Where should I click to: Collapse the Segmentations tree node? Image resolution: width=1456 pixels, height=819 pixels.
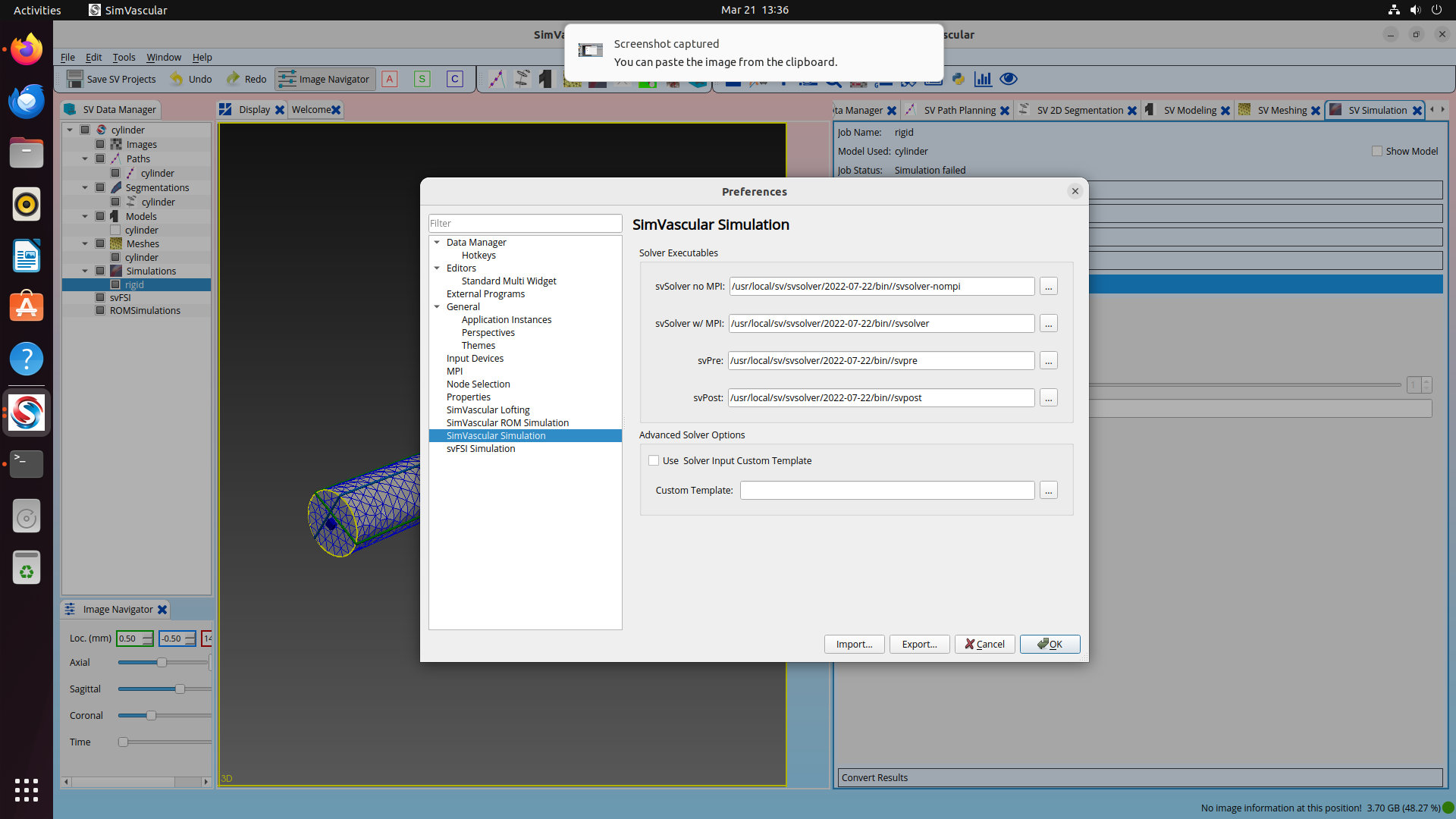pyautogui.click(x=85, y=187)
